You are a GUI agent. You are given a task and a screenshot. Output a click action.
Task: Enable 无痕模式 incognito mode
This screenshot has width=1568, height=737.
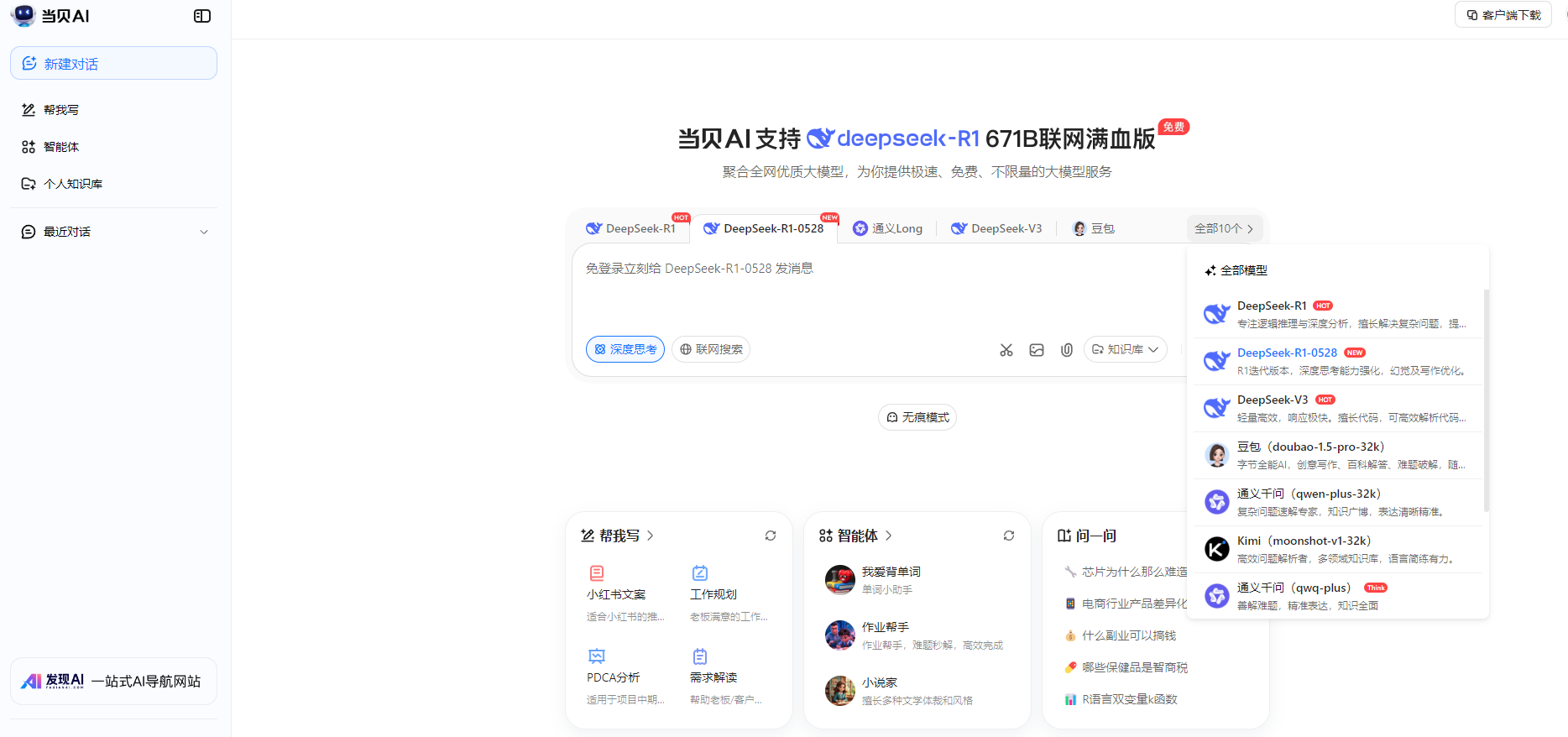point(917,417)
